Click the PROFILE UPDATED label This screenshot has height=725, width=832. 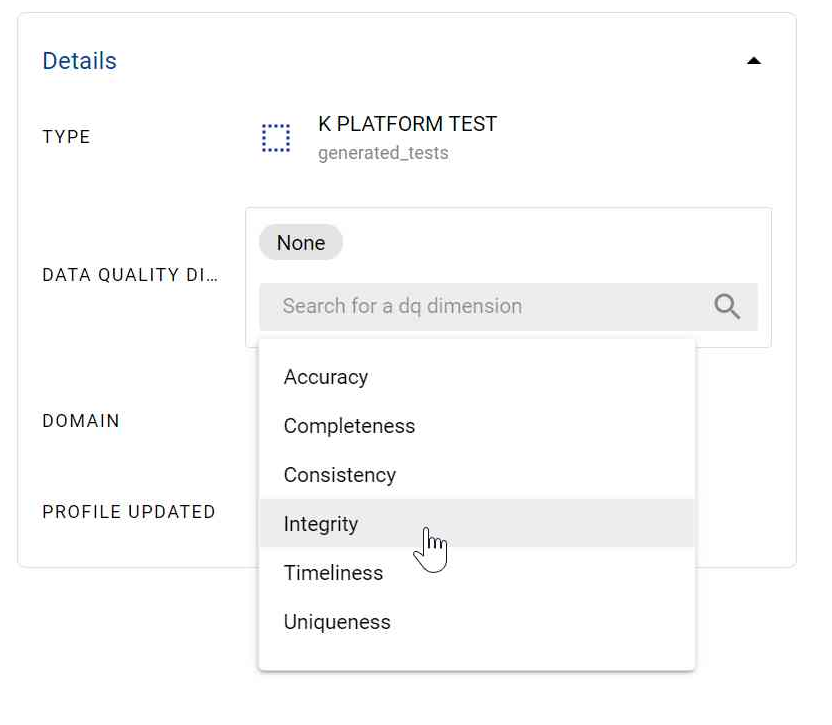tap(129, 512)
